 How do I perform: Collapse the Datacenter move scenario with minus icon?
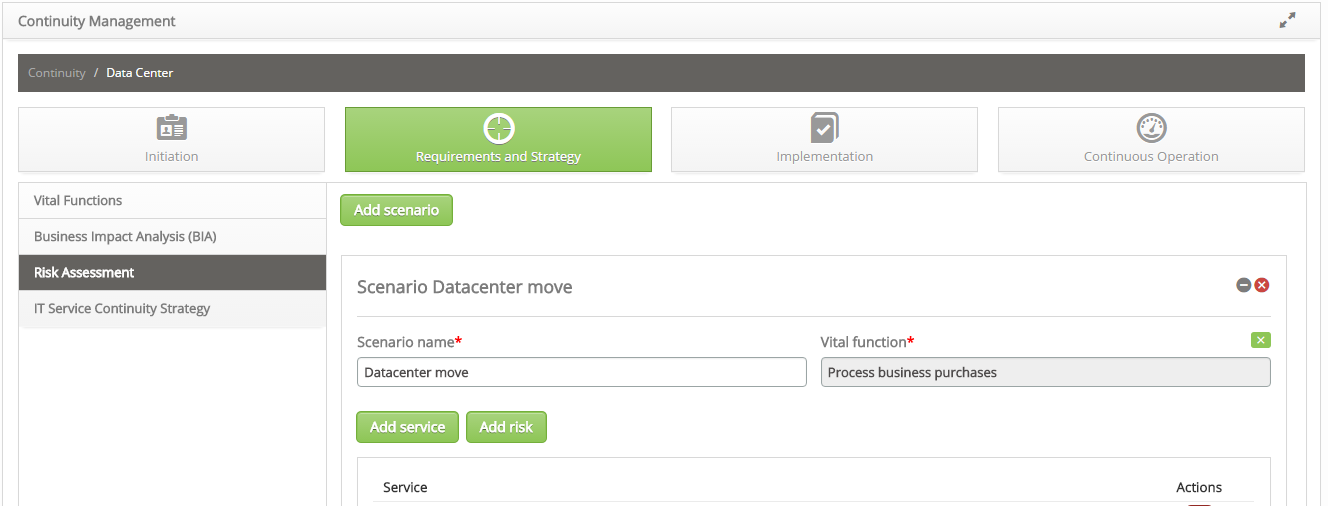1244,285
